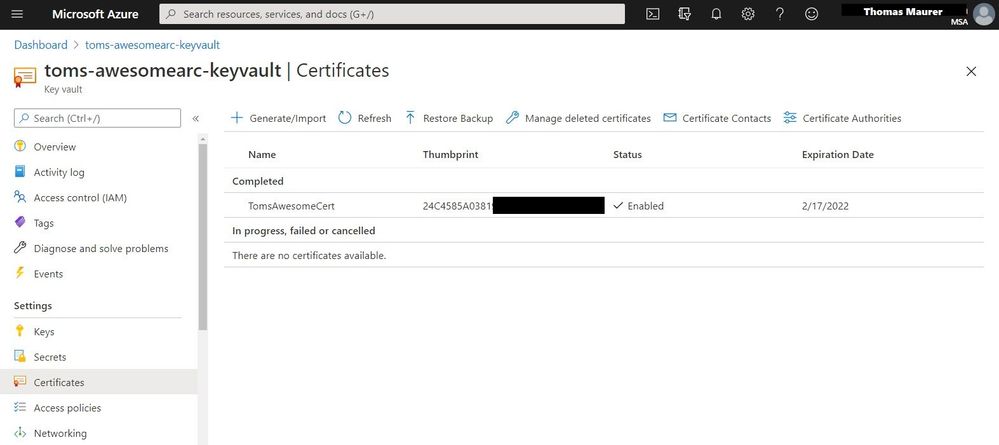Open Manage deleted certificates
The image size is (999, 445).
[579, 118]
